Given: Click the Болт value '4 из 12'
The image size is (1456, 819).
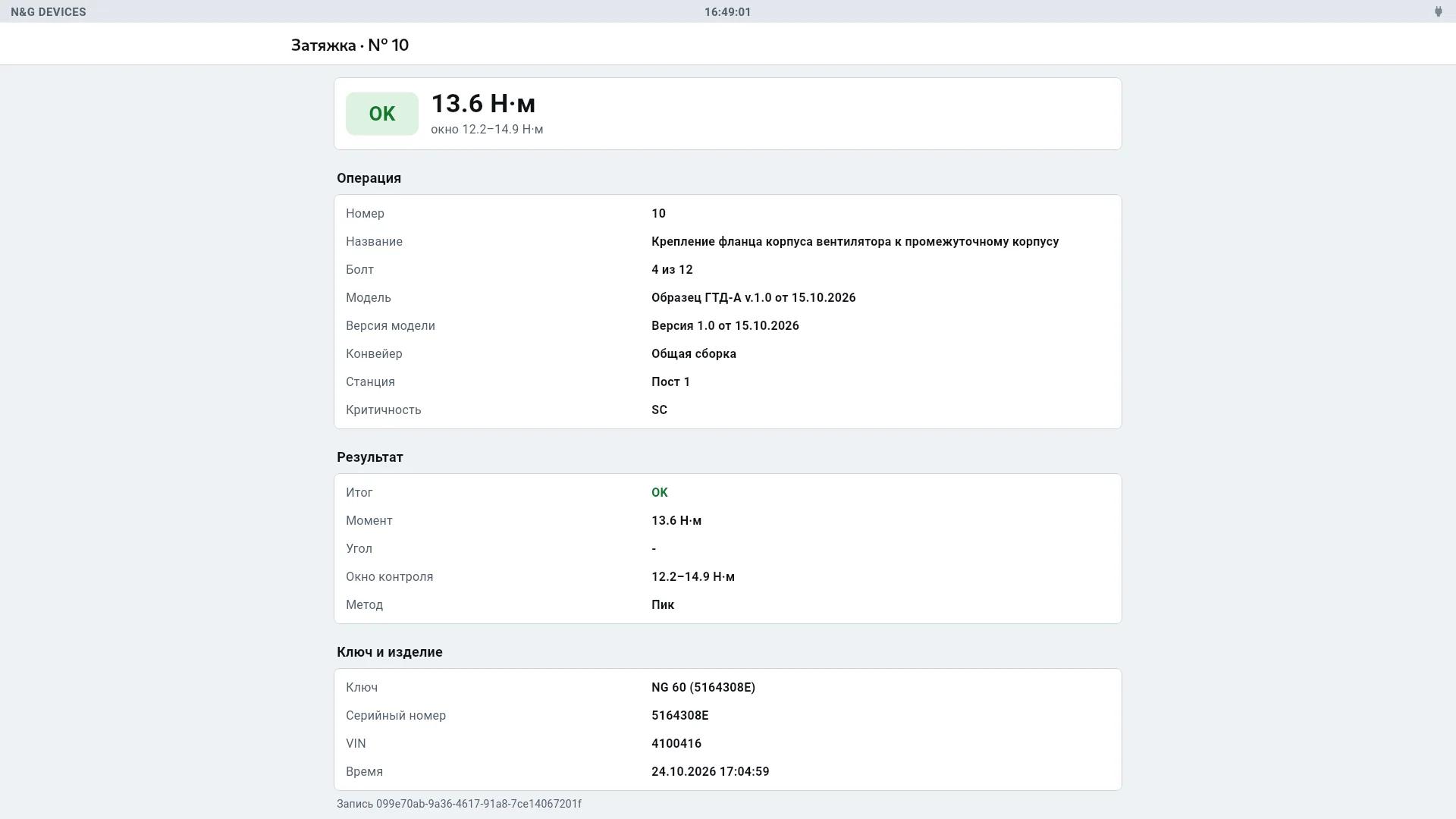Looking at the screenshot, I should [x=672, y=270].
